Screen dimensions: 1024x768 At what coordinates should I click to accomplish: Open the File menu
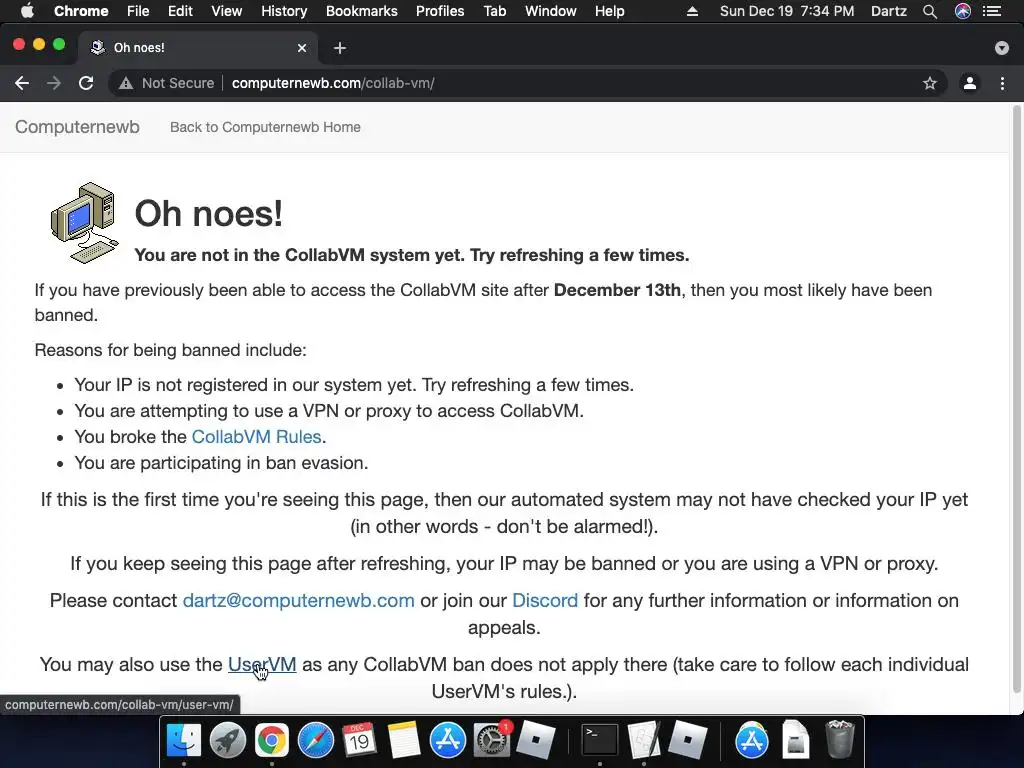pos(138,11)
